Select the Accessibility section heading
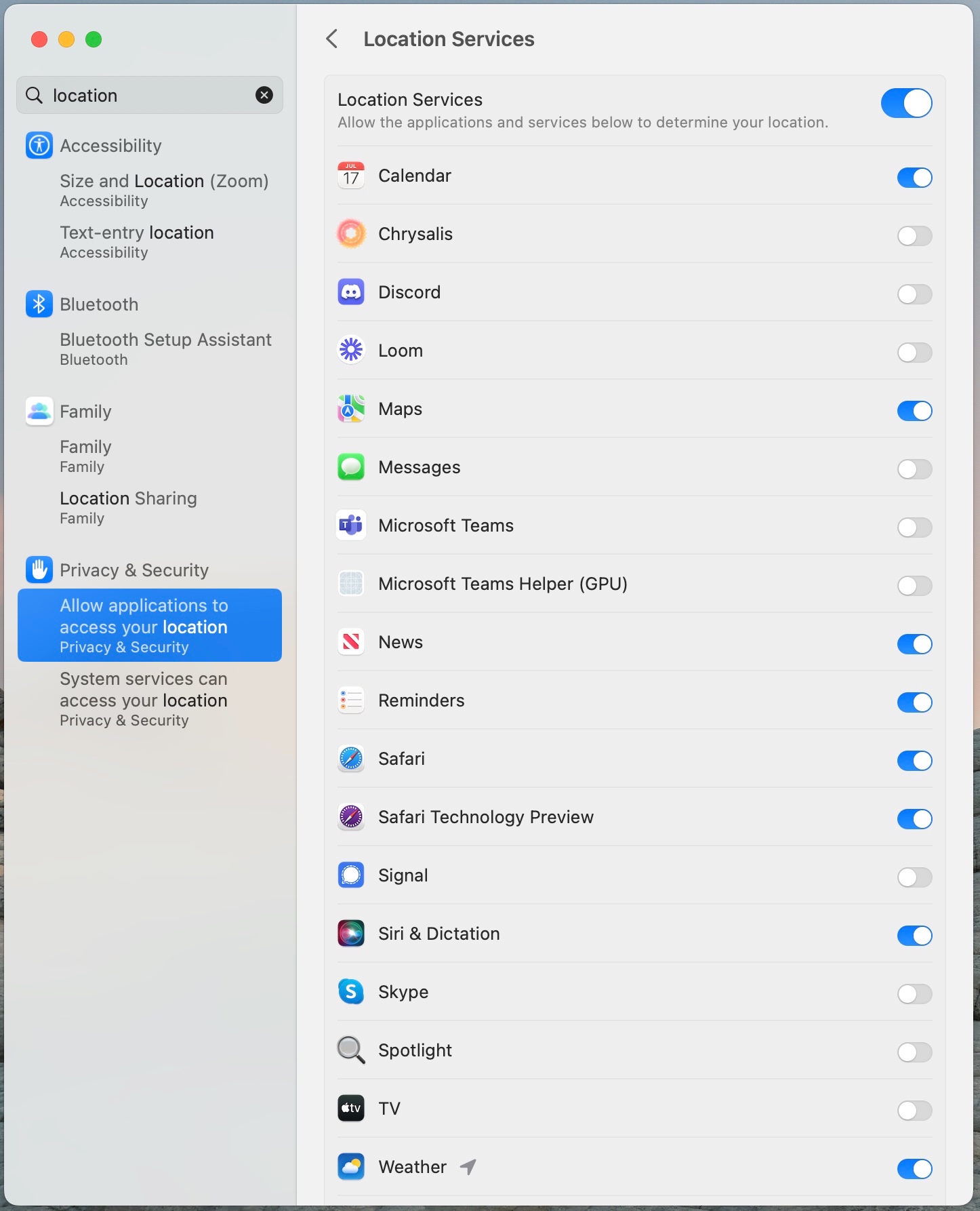980x1211 pixels. point(111,146)
